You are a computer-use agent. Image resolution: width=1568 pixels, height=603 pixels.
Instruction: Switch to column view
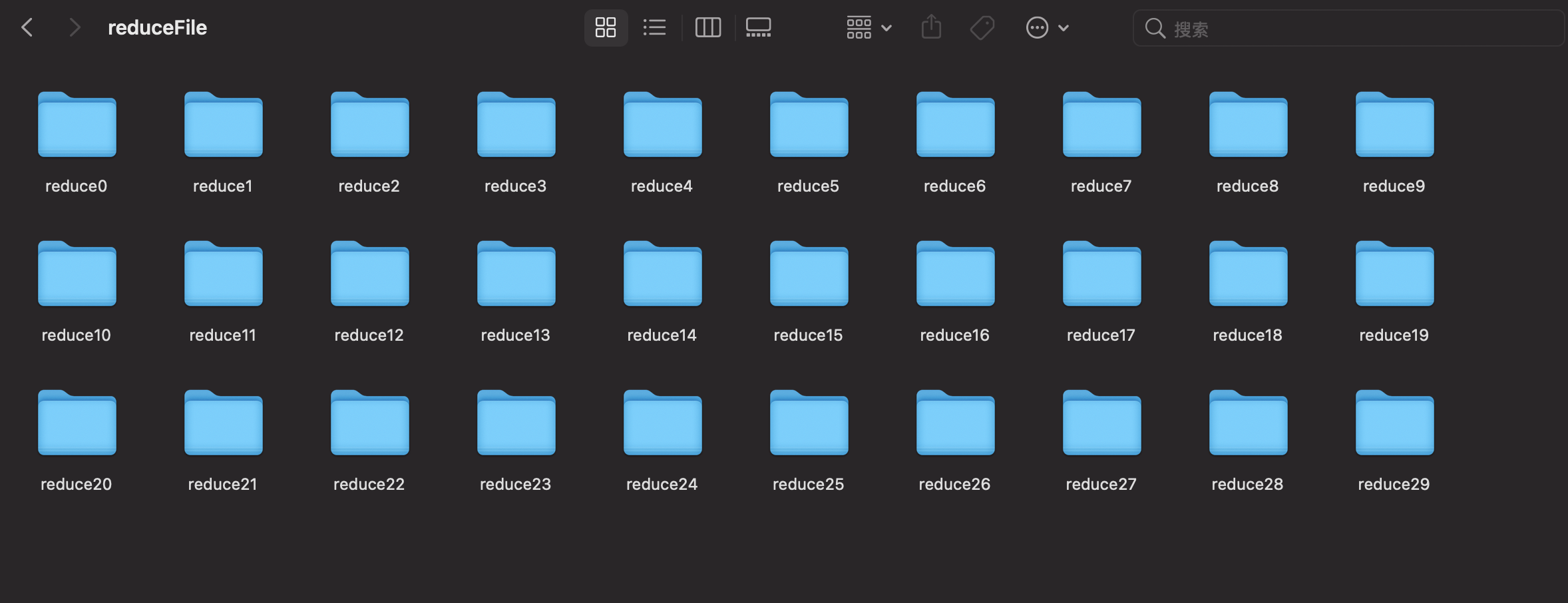pyautogui.click(x=707, y=27)
